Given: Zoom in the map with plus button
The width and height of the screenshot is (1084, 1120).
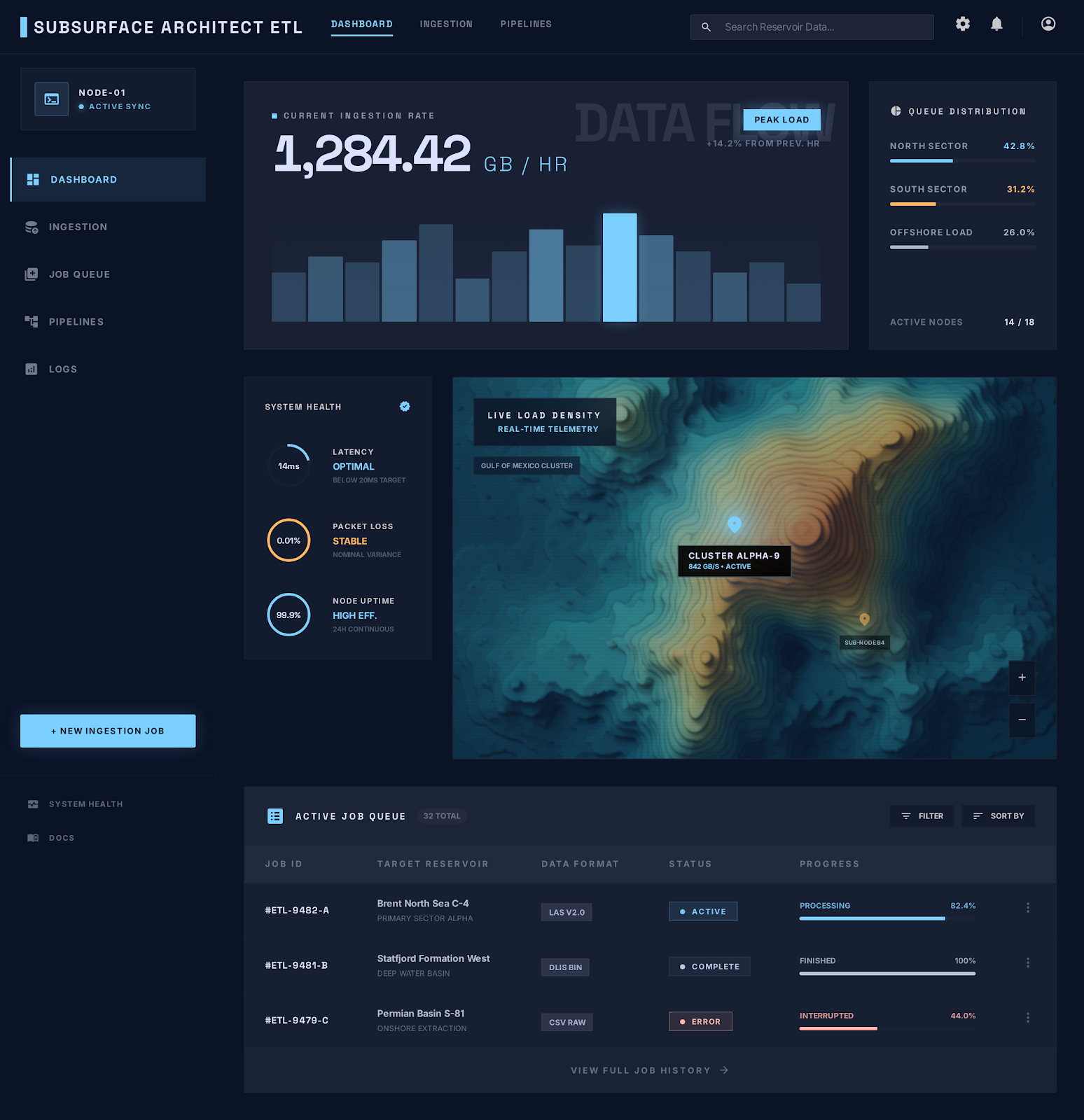Looking at the screenshot, I should point(1022,678).
